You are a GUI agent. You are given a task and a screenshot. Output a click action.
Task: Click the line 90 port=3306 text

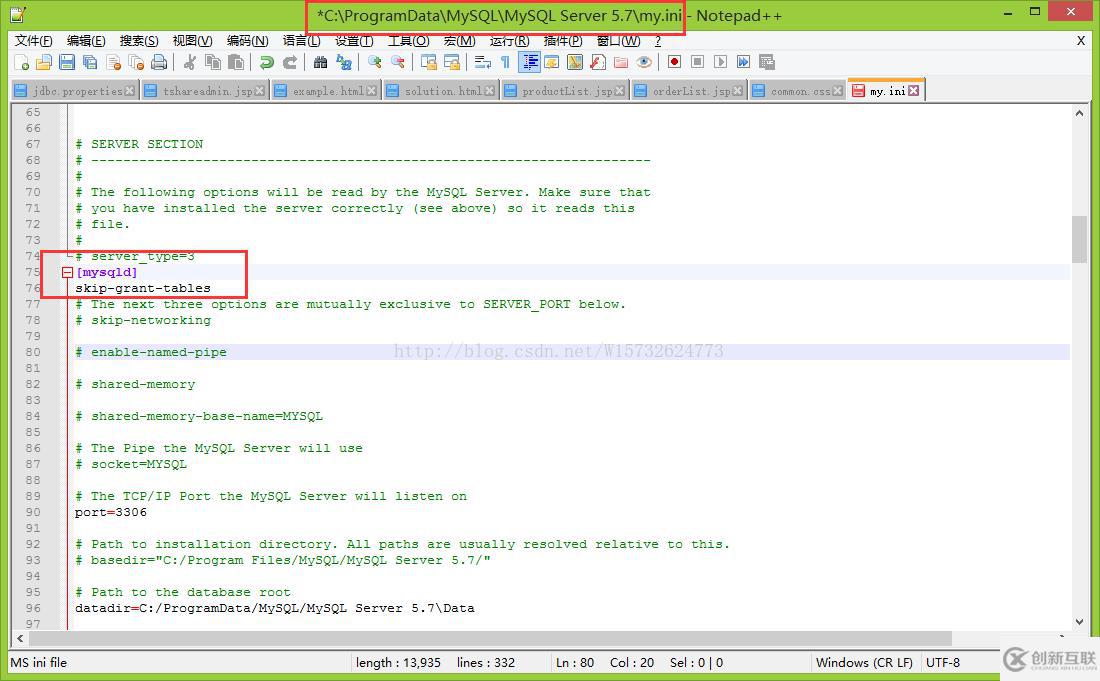[110, 512]
